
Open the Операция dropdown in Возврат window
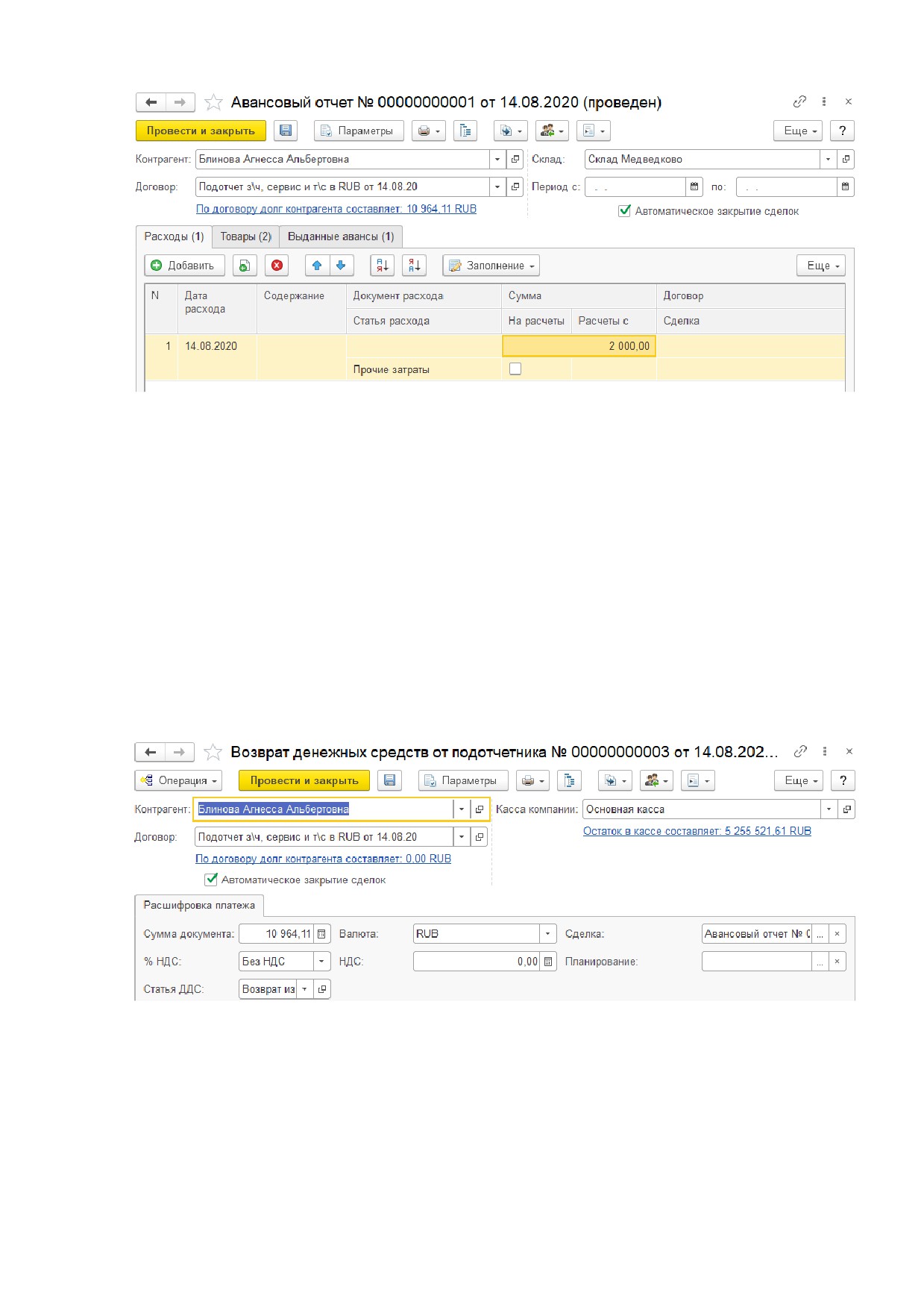click(x=179, y=780)
